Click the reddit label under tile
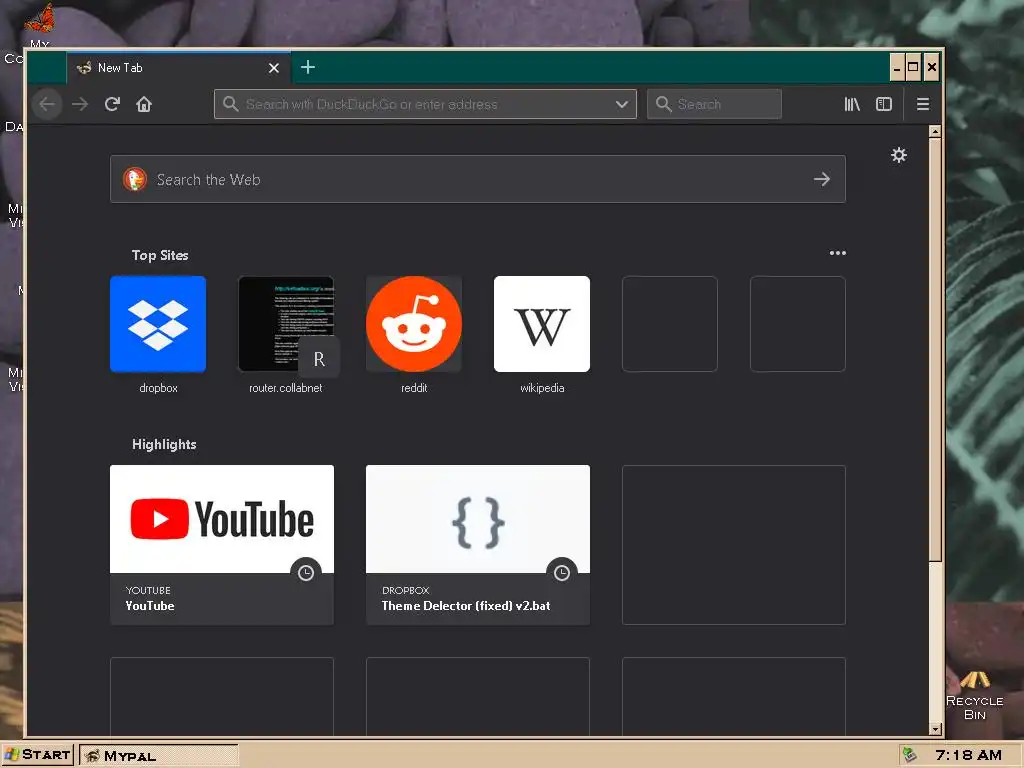 click(414, 388)
